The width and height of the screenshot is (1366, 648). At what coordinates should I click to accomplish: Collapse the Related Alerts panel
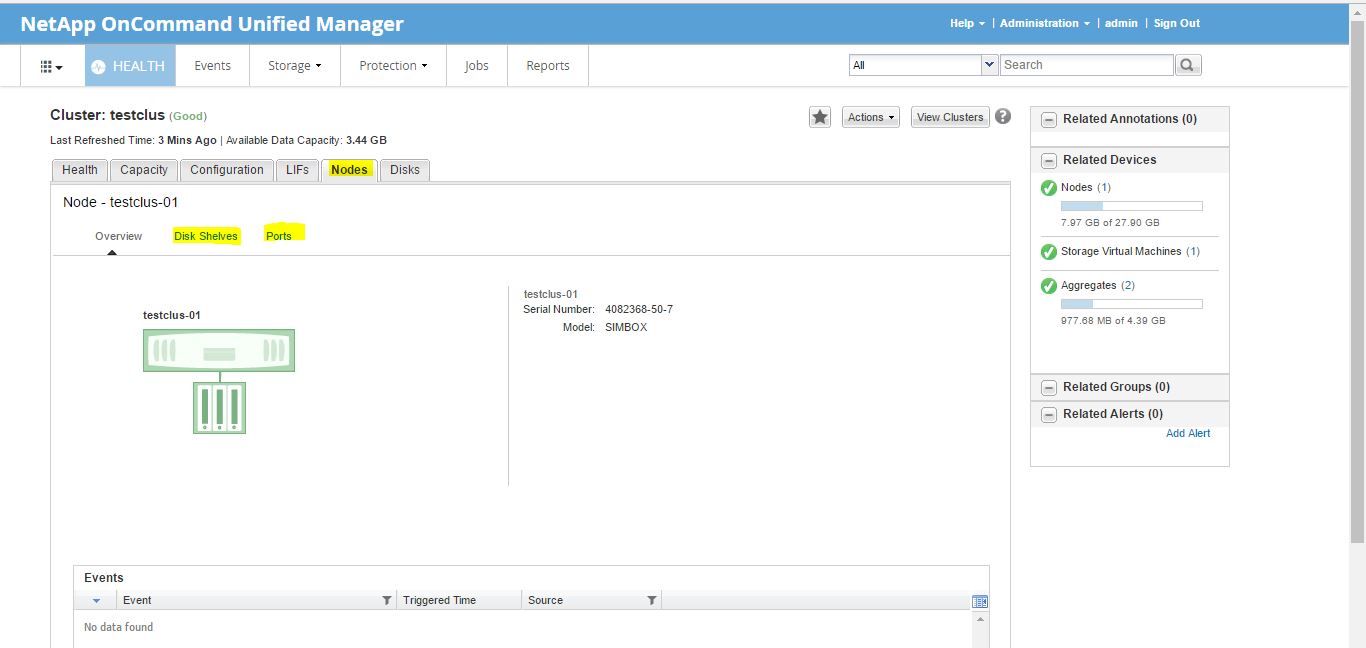point(1048,414)
